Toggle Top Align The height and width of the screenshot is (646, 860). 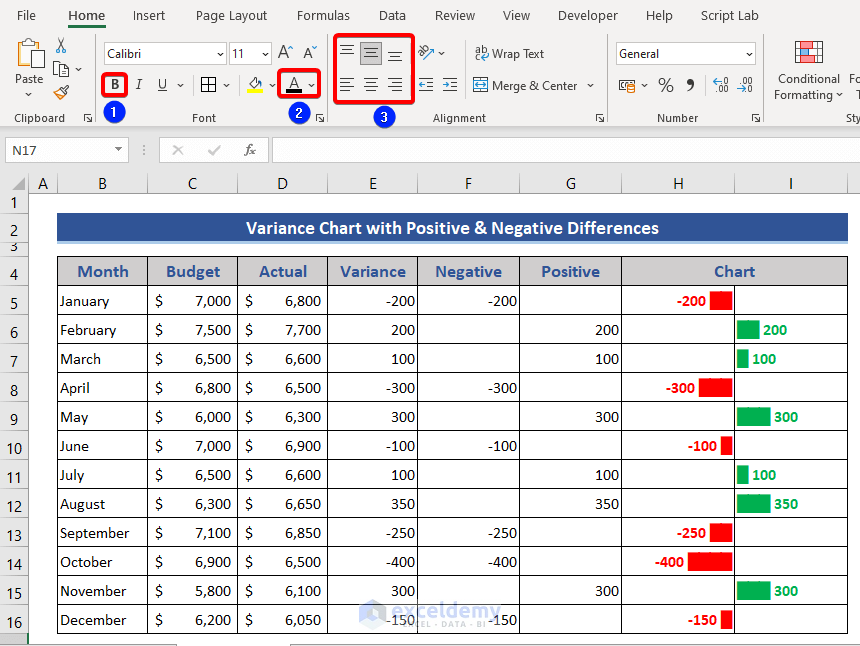click(x=347, y=53)
